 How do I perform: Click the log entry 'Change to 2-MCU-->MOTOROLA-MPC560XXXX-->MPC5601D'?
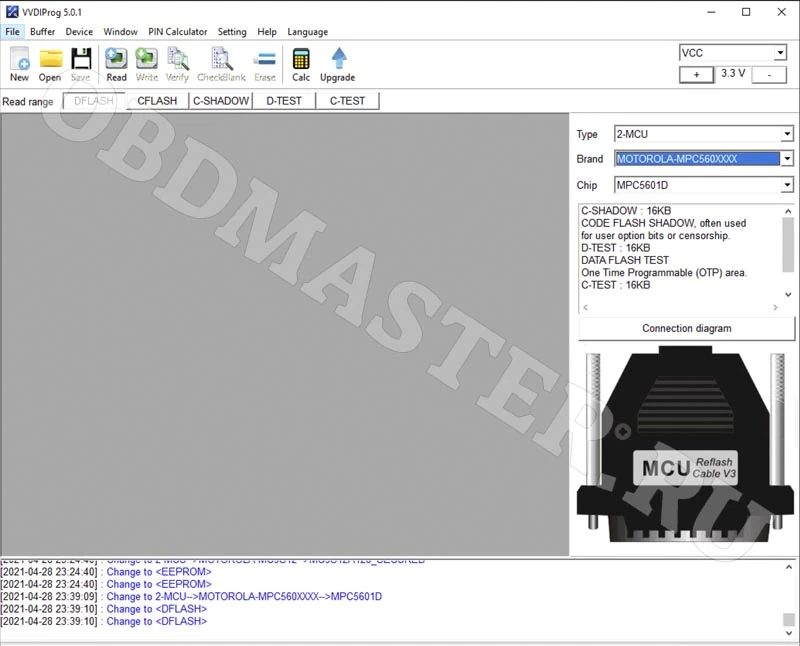(244, 597)
